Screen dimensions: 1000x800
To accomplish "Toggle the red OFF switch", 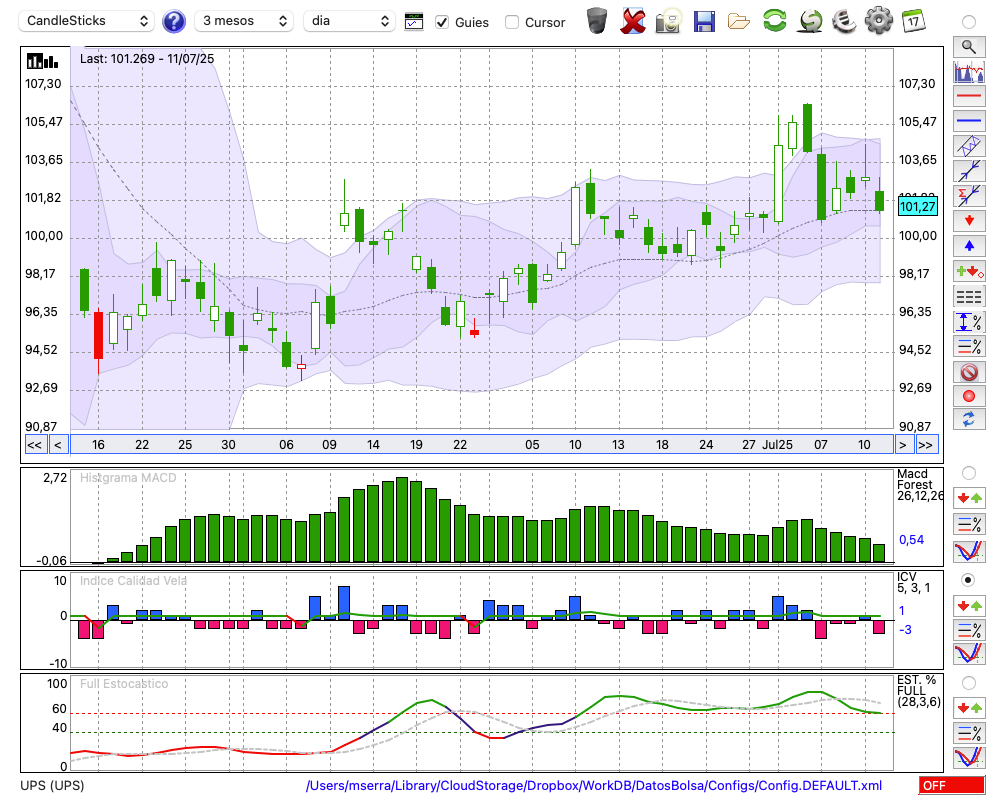I will tap(952, 786).
